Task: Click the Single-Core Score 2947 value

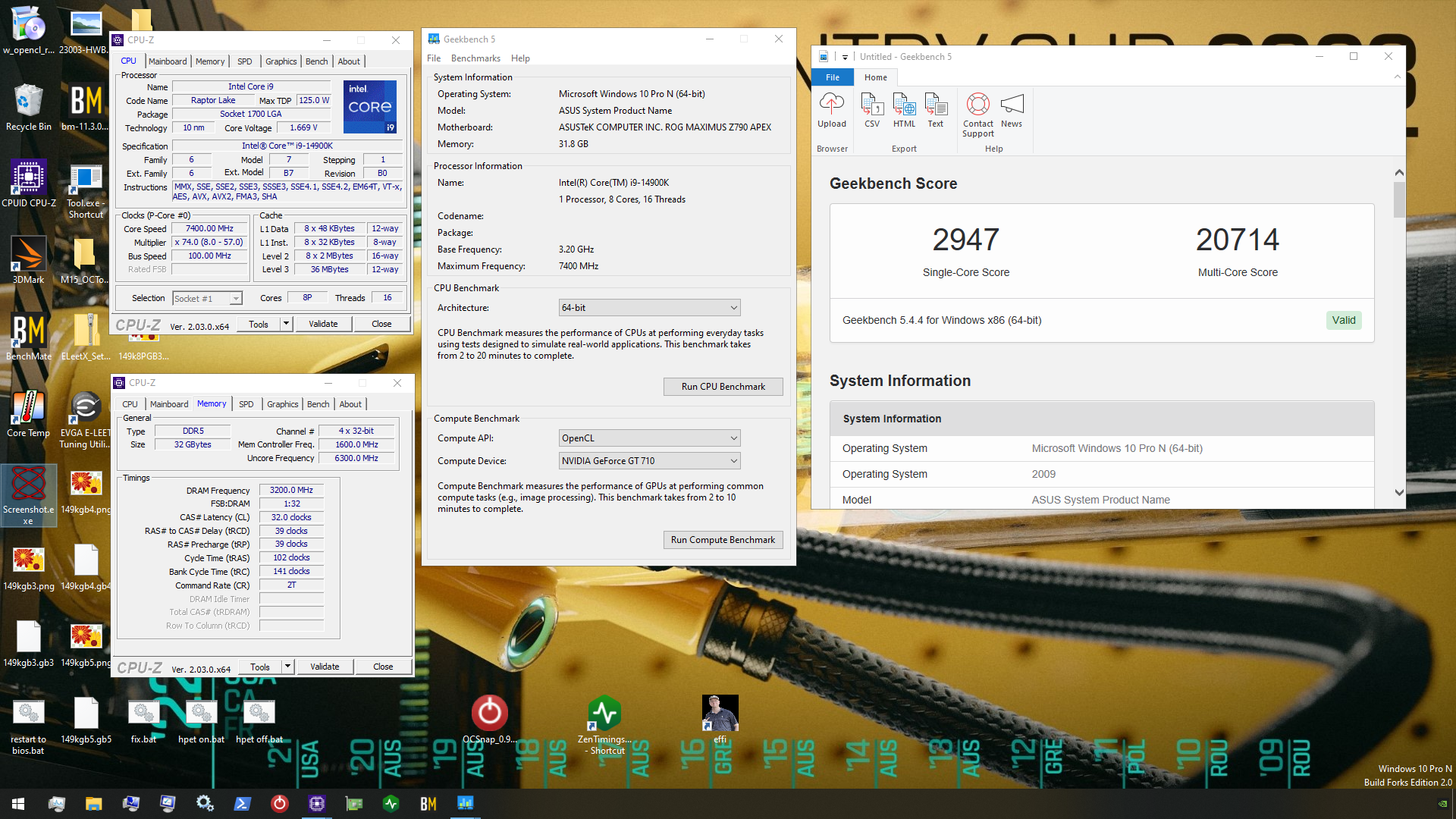Action: (x=965, y=240)
